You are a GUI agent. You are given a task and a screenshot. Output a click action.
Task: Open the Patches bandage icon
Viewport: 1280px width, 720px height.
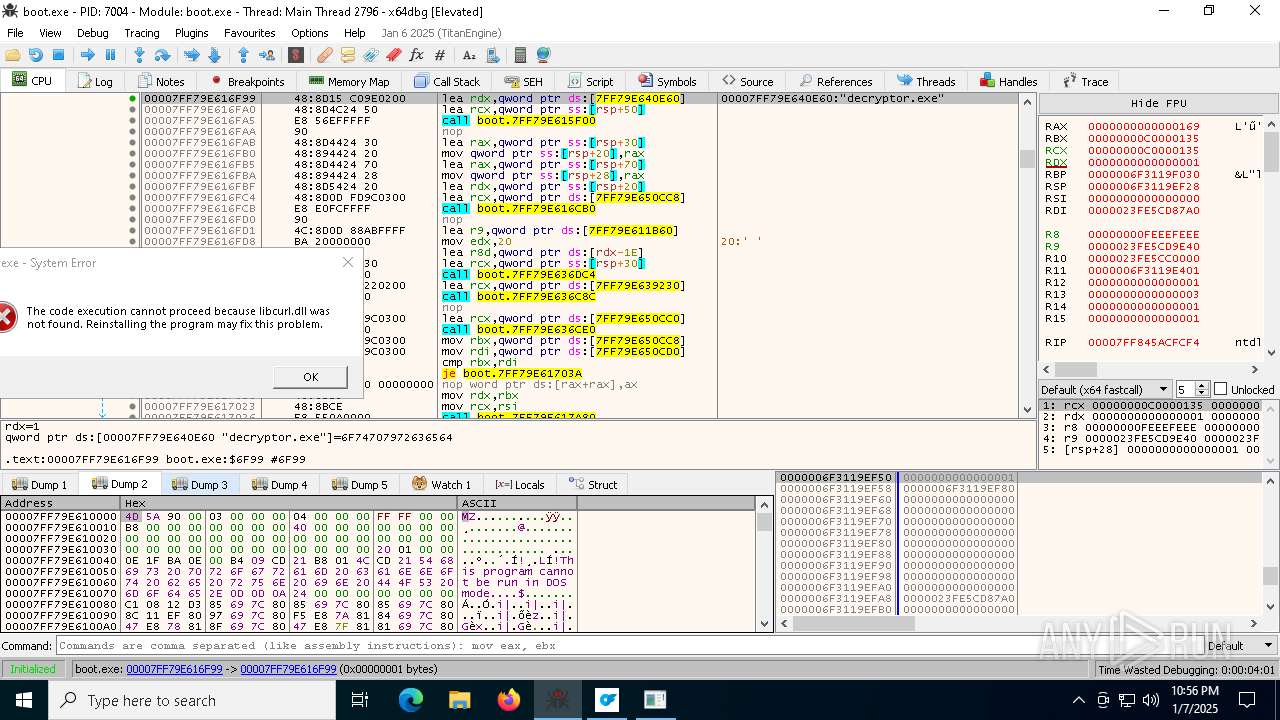(x=325, y=55)
